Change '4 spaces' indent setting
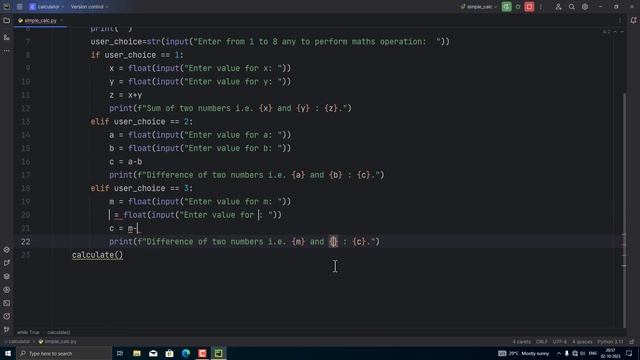Image resolution: width=640 pixels, height=360 pixels. 582,342
